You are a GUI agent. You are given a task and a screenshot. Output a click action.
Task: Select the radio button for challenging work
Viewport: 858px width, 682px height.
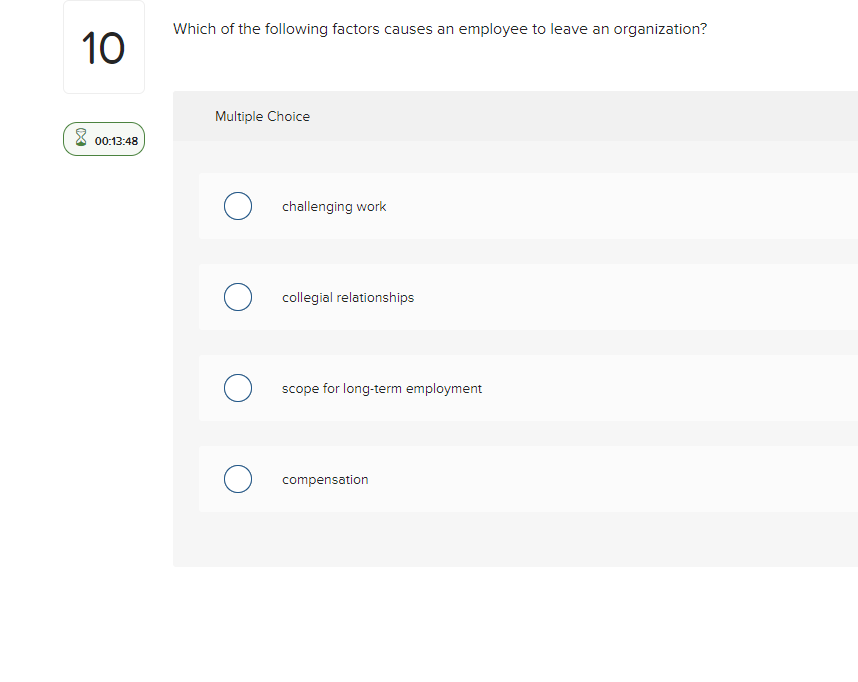tap(238, 206)
